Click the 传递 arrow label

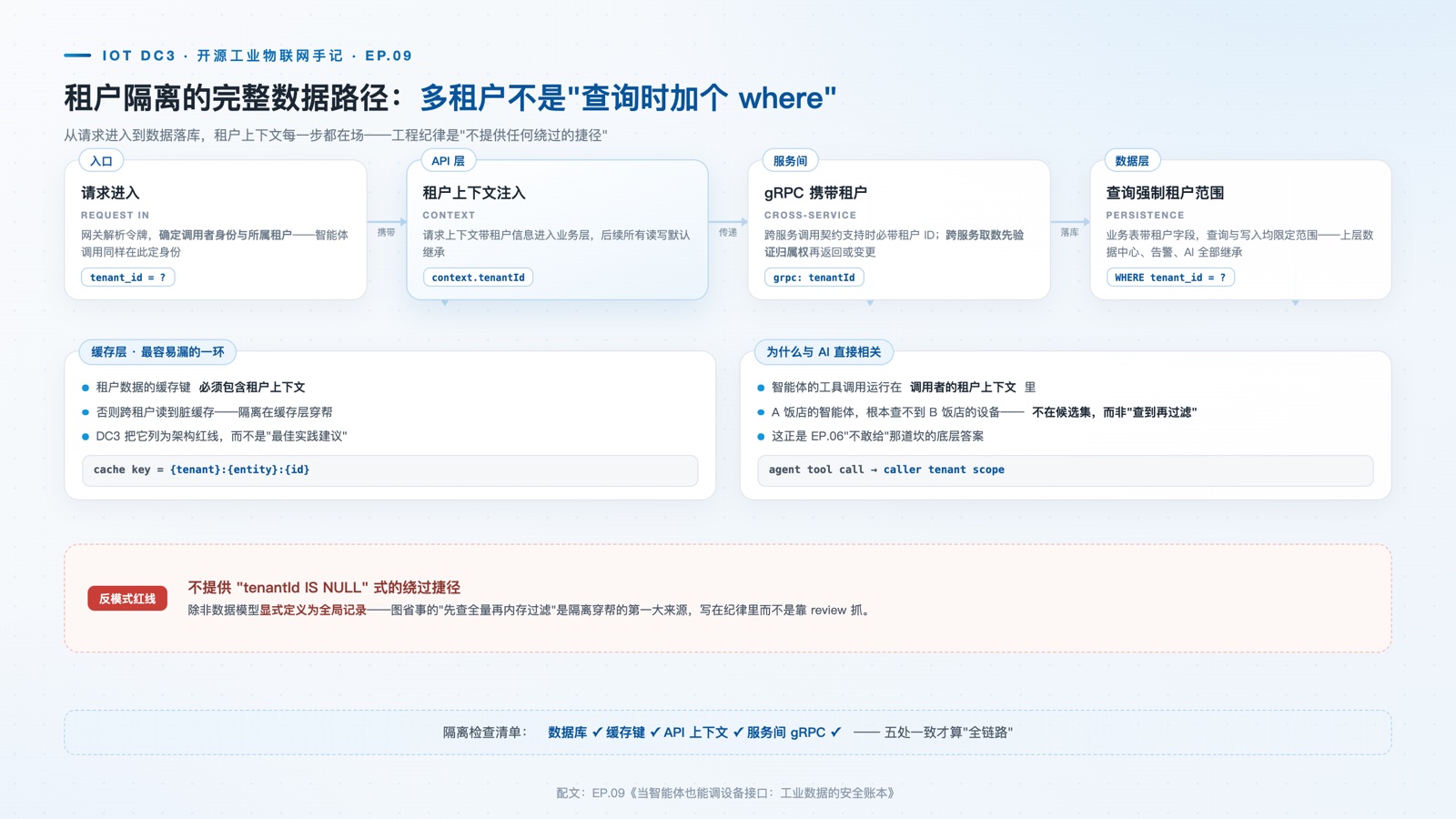(x=728, y=232)
